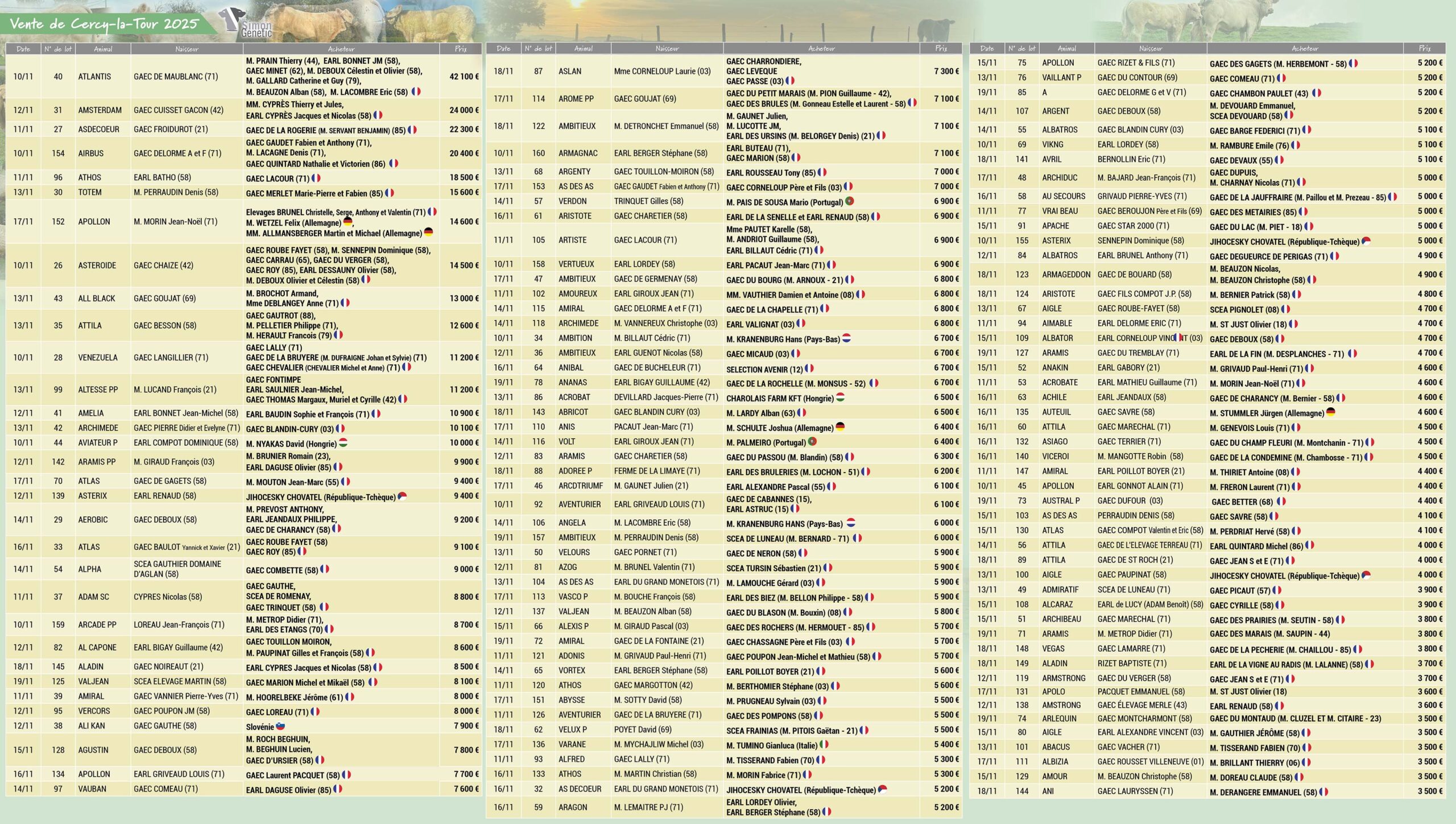1456x824 pixels.
Task: Click German flag beside M. WETZEL Felix
Action: click(x=348, y=222)
